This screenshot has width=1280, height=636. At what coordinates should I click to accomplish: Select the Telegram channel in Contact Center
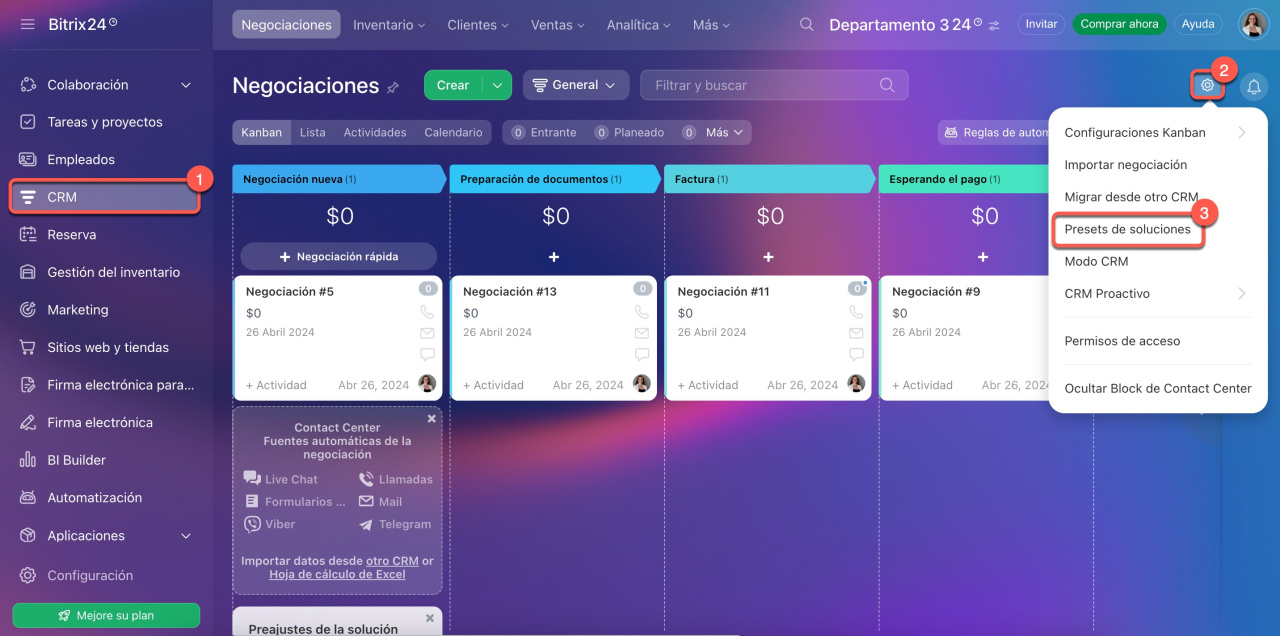tap(395, 524)
